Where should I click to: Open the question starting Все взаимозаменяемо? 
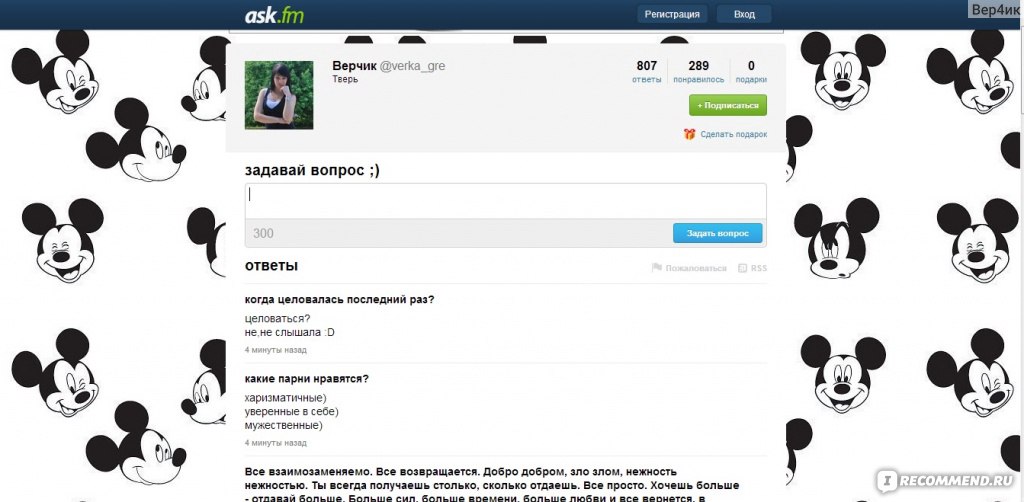point(492,486)
